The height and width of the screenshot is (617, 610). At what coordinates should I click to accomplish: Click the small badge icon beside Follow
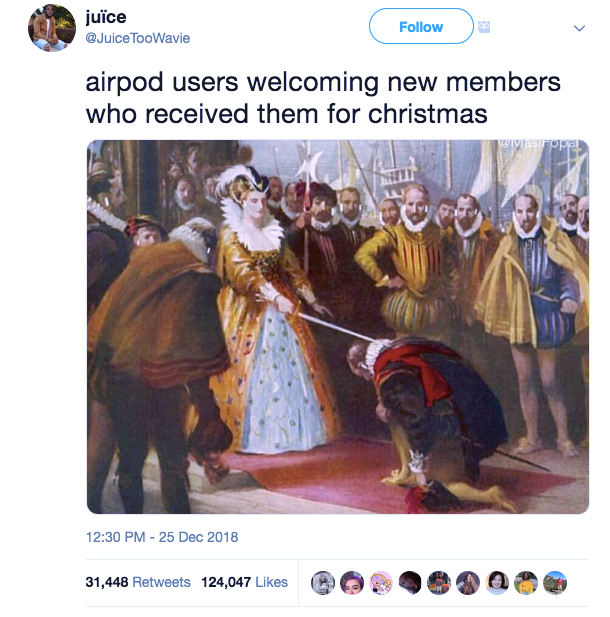coord(484,27)
